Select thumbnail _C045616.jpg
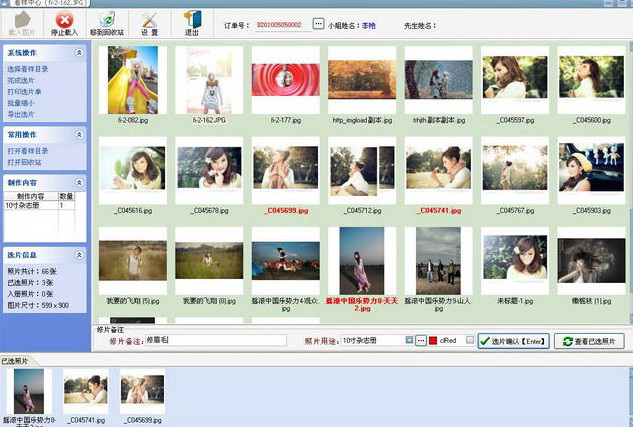 (x=133, y=170)
